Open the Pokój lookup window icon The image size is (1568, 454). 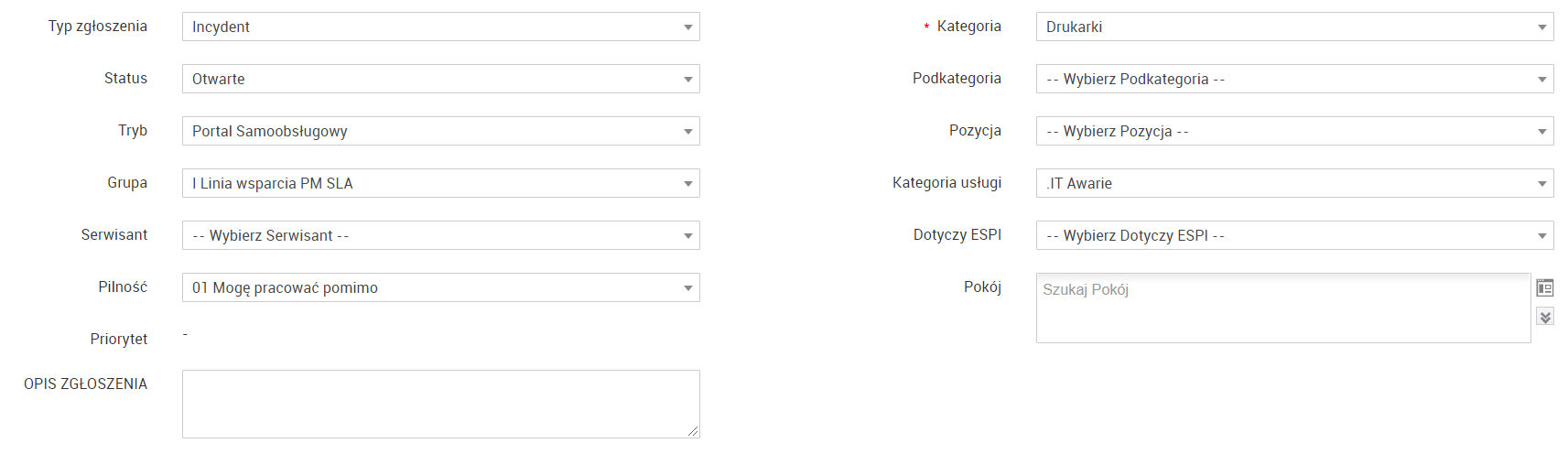click(x=1545, y=288)
